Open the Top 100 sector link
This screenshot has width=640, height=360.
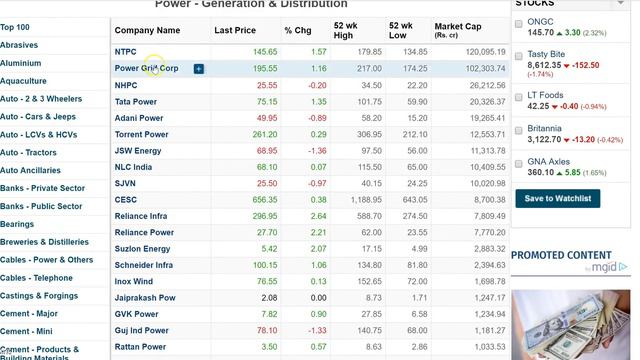click(x=15, y=27)
